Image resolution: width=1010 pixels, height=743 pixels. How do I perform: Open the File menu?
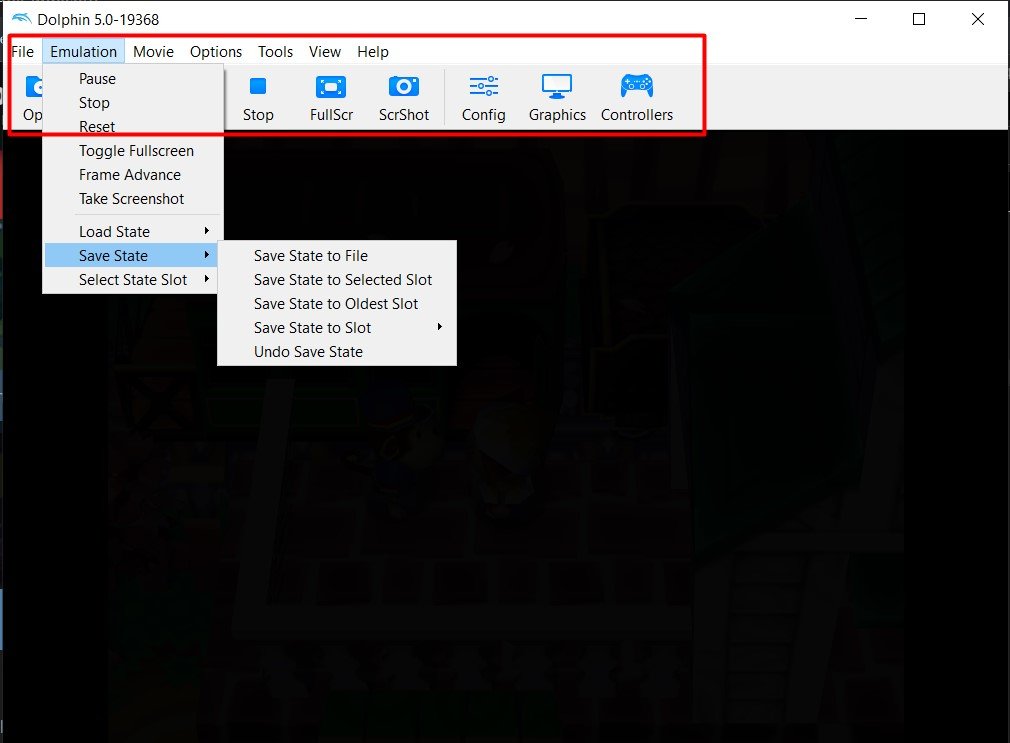[23, 52]
